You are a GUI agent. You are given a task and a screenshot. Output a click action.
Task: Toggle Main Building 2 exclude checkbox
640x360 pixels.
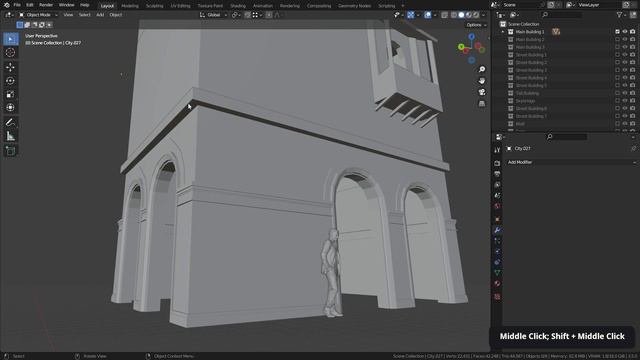[617, 39]
